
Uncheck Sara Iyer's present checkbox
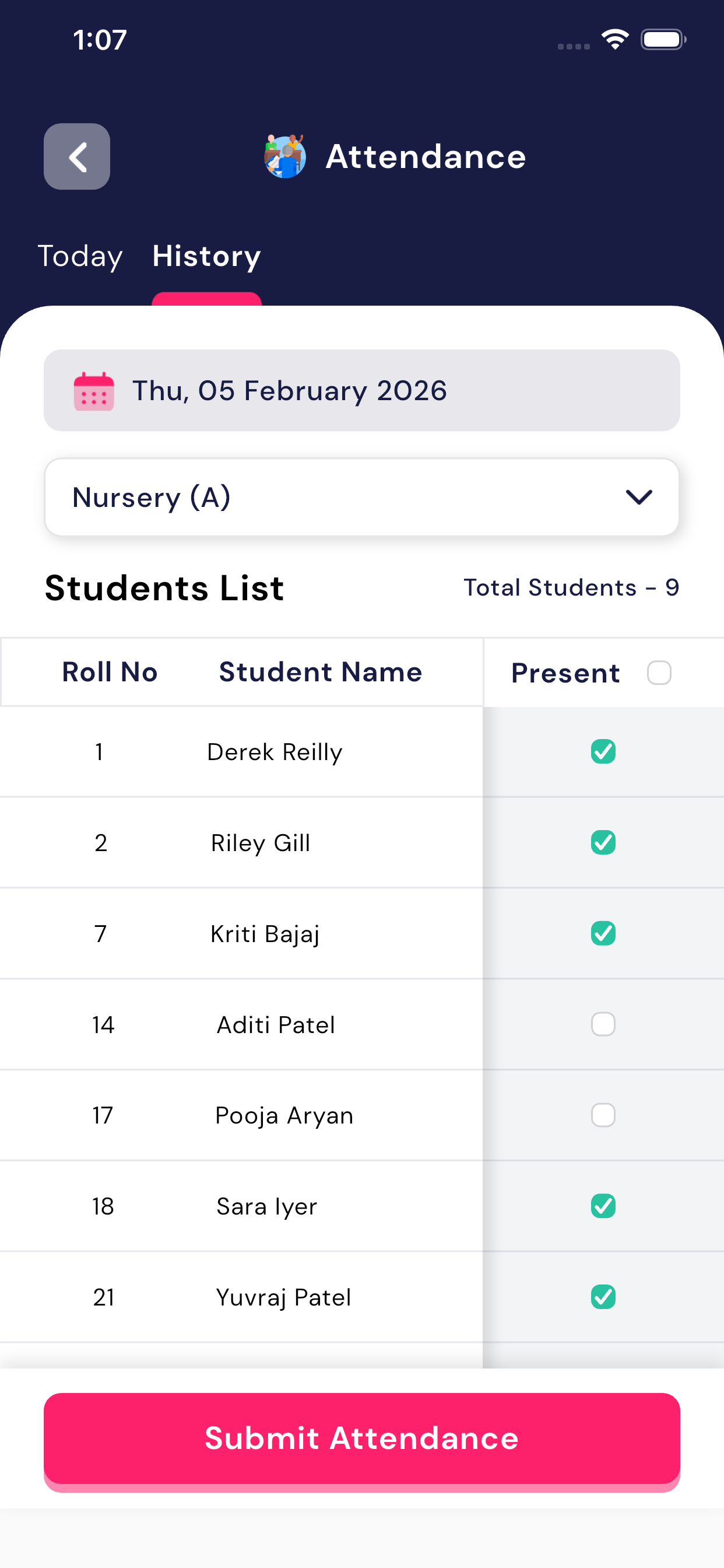coord(603,1206)
